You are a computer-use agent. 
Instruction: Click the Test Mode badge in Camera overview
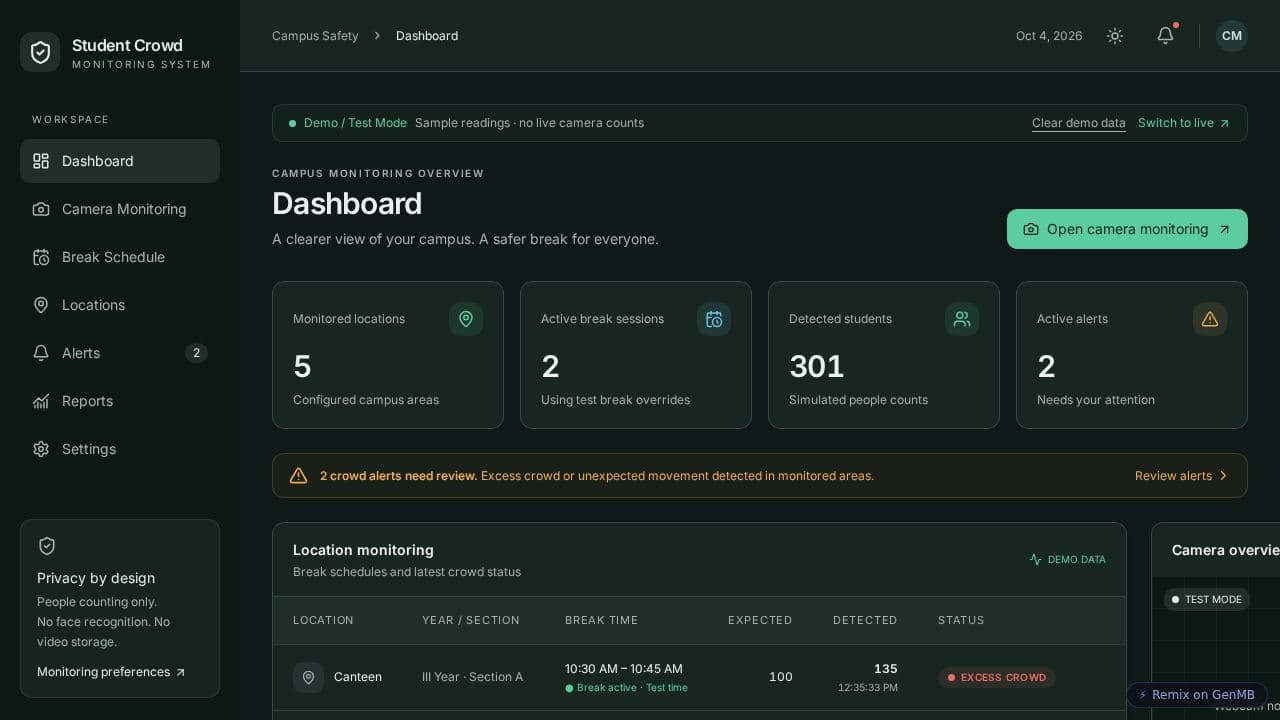(1207, 599)
